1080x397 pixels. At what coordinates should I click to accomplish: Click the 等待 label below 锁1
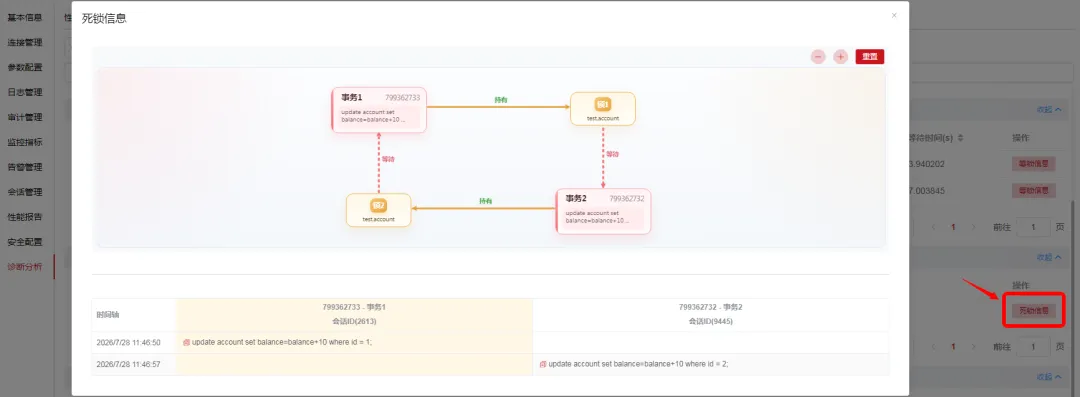(612, 154)
